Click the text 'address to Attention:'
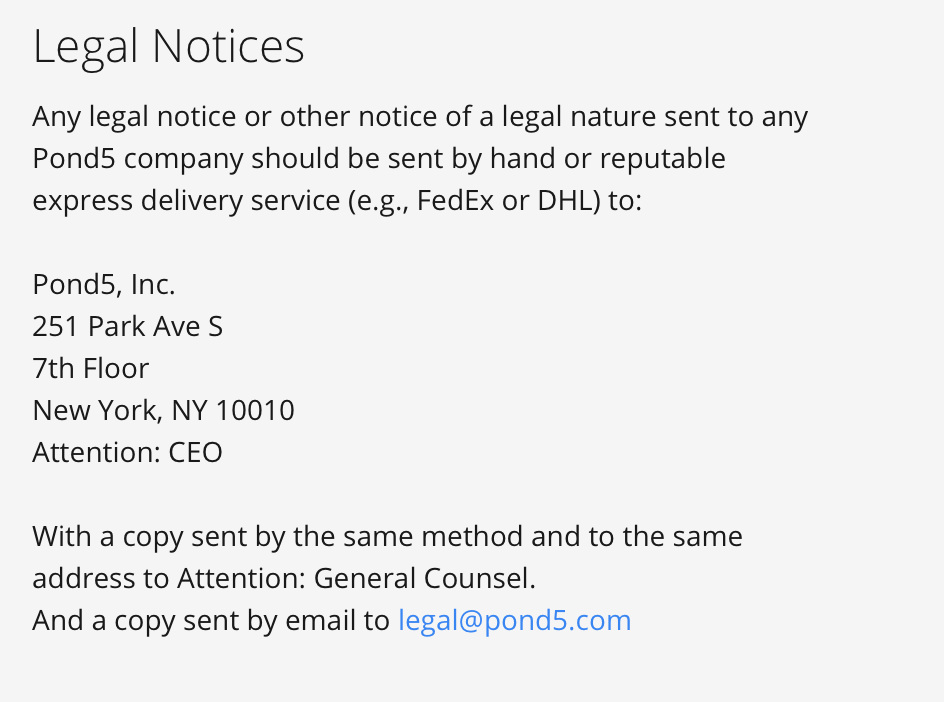 (169, 579)
